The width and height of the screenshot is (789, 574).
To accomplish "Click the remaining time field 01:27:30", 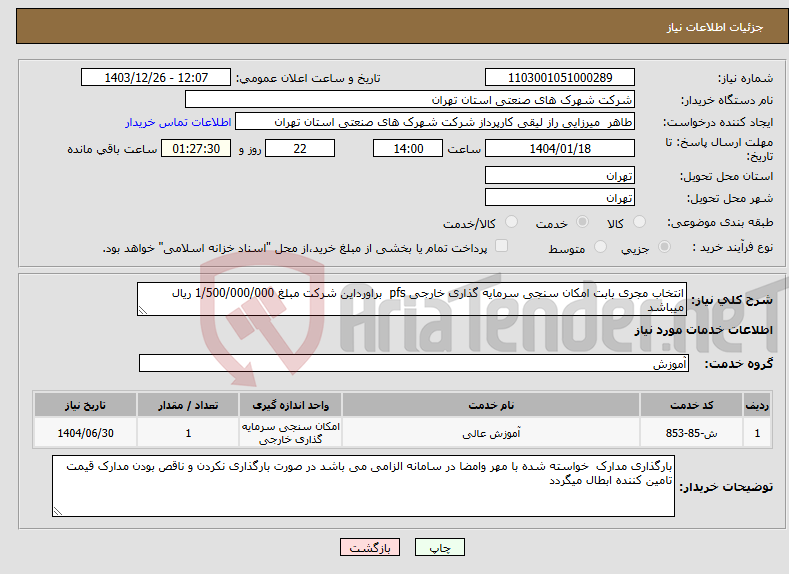I will click(x=196, y=148).
